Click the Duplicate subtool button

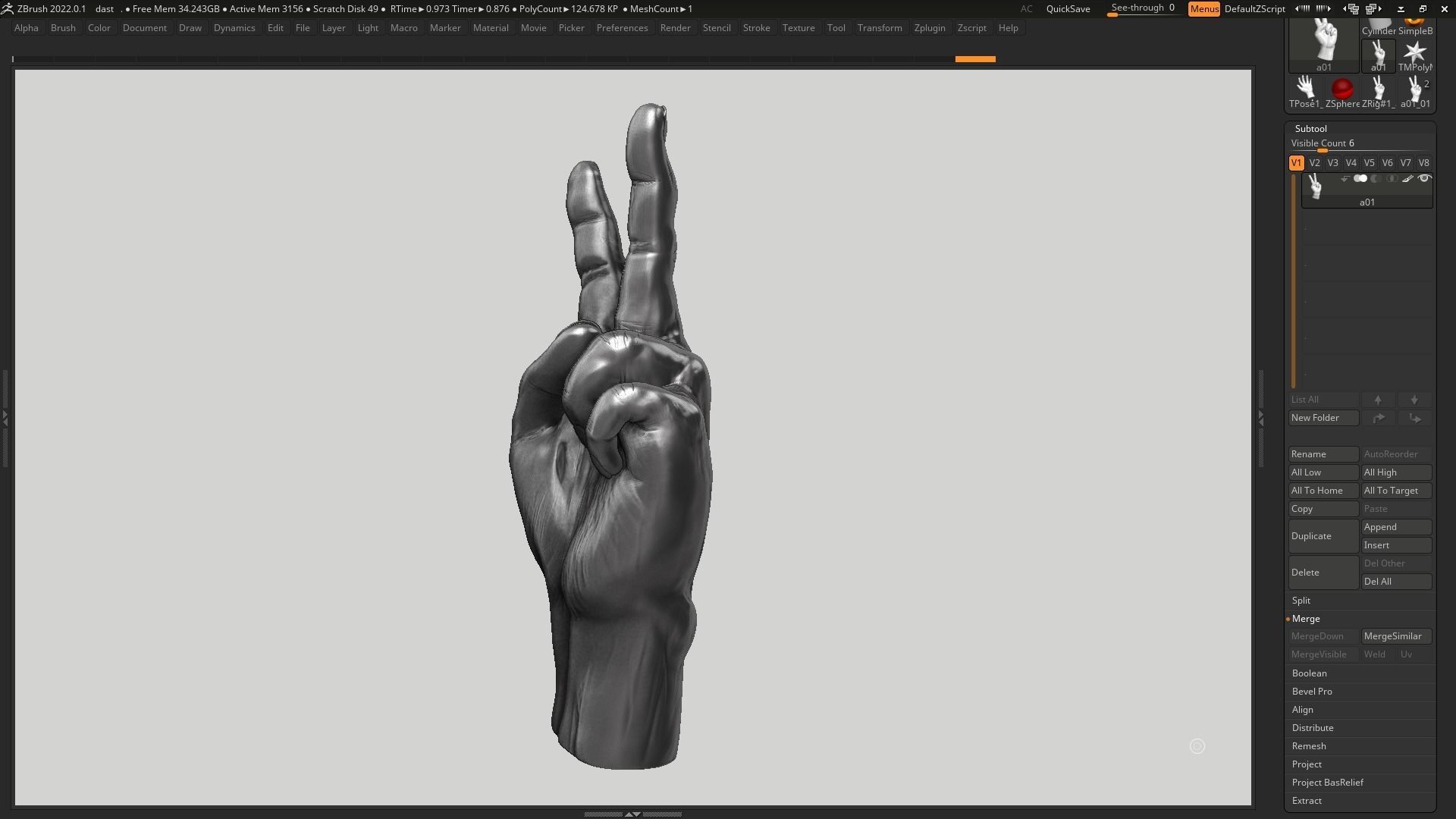pyautogui.click(x=1323, y=536)
